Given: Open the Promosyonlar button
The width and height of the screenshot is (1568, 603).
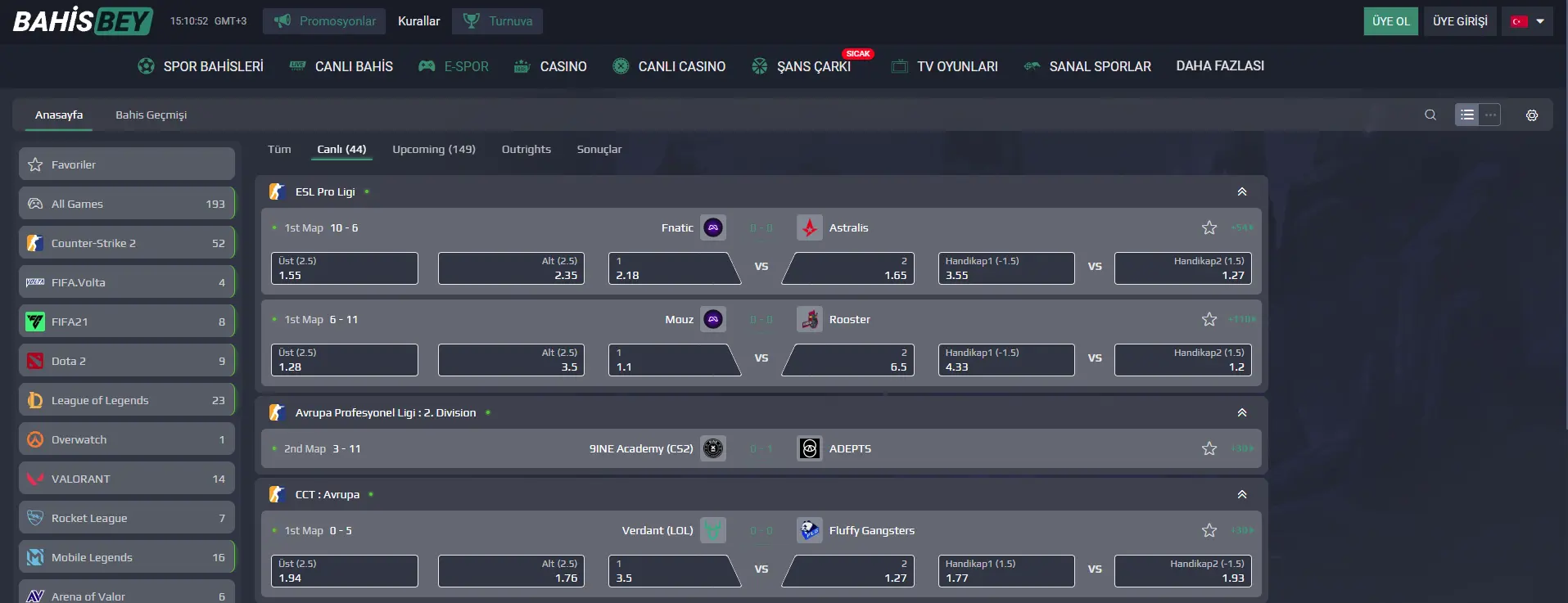Looking at the screenshot, I should coord(325,21).
